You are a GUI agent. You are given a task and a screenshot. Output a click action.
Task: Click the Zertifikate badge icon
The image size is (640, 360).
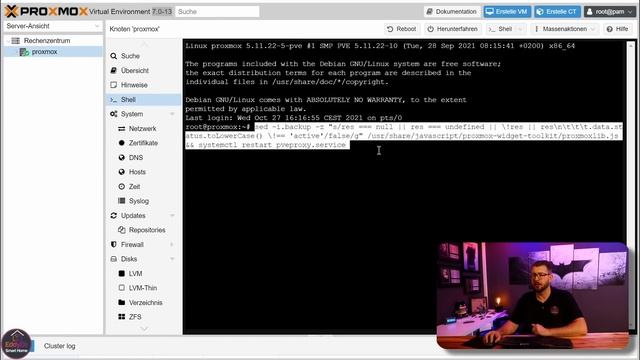pyautogui.click(x=121, y=143)
